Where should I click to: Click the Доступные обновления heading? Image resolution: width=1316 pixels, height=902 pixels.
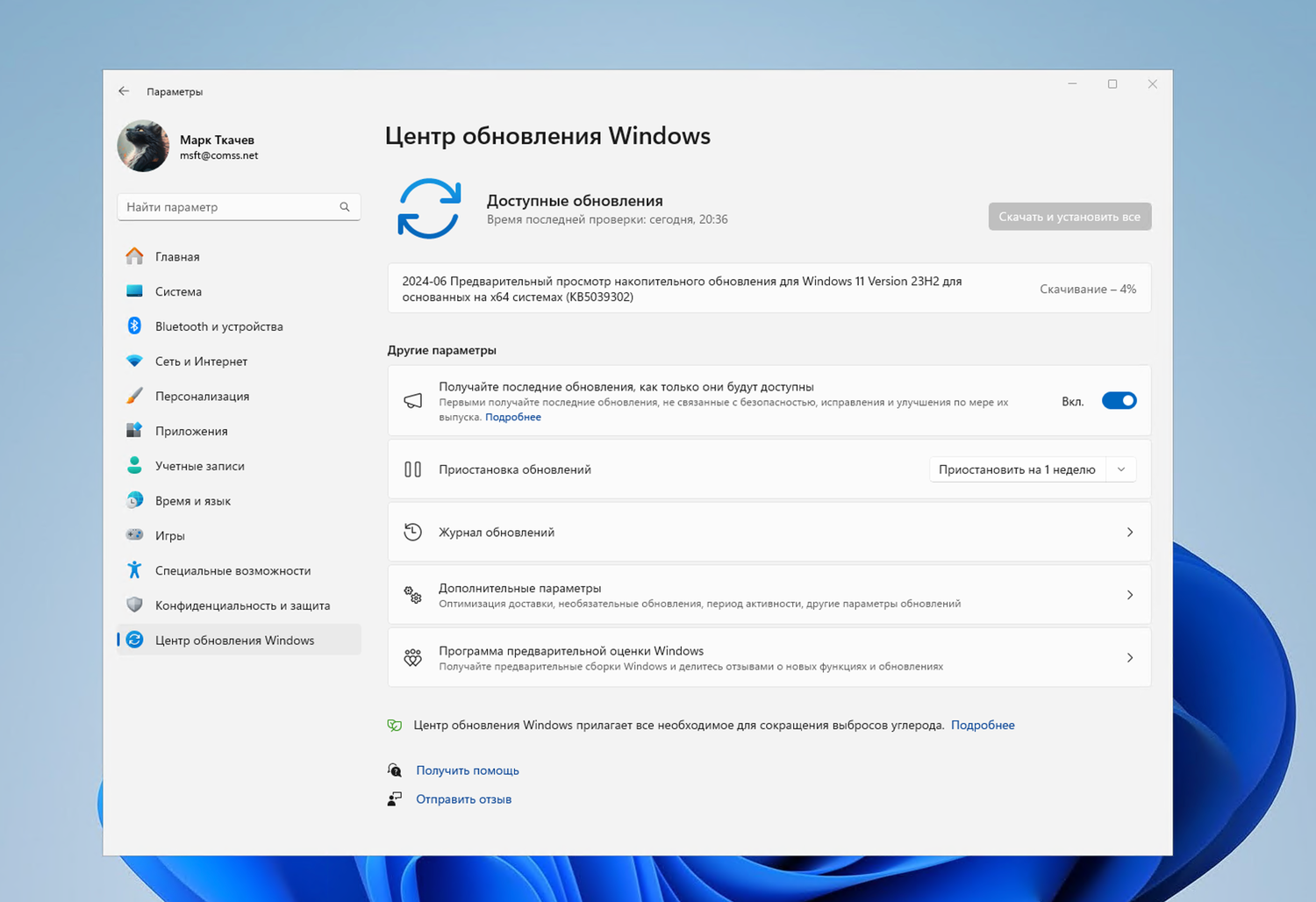575,201
